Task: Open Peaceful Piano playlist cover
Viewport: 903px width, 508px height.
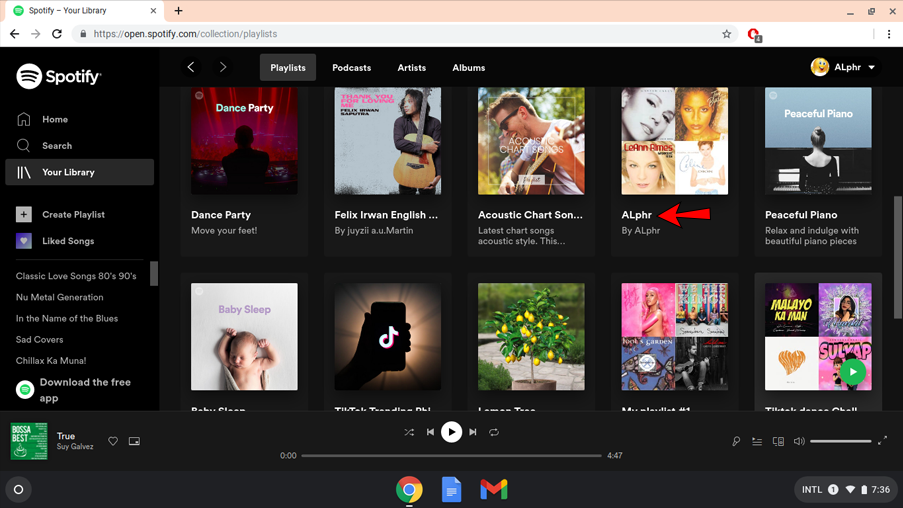Action: (818, 141)
